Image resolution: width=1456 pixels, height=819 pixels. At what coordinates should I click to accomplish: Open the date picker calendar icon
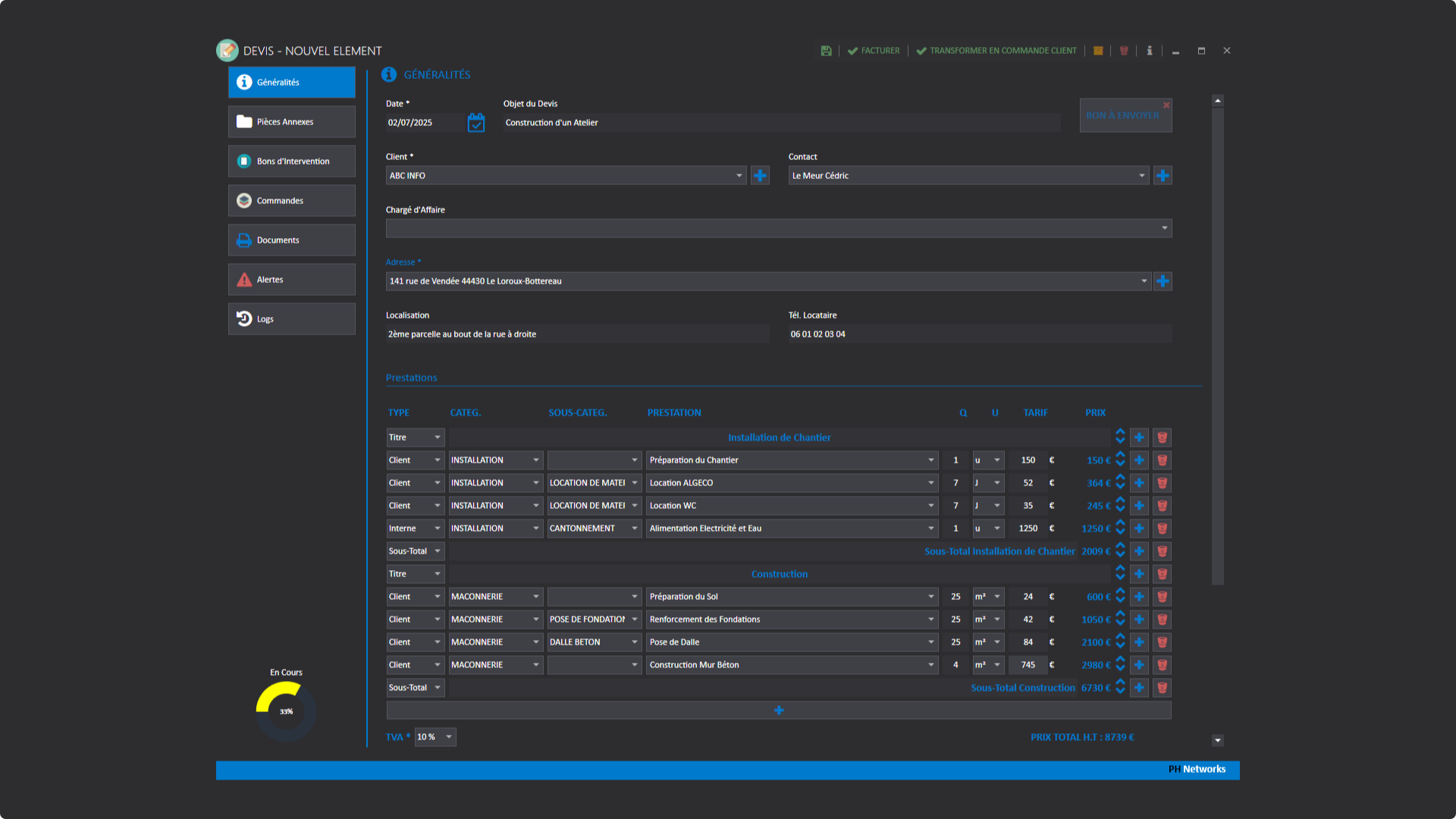pos(476,122)
